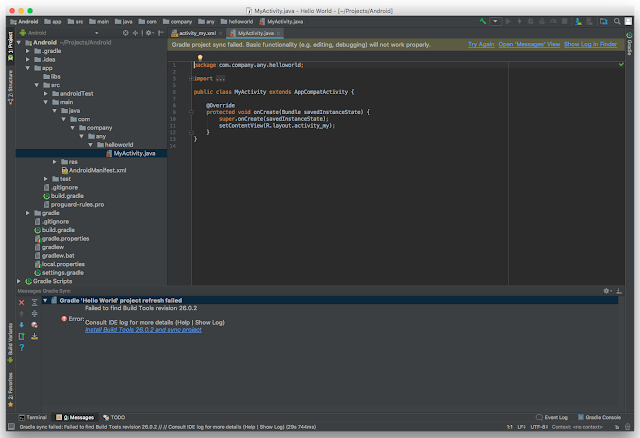640x438 pixels.
Task: Open the Messages panel gear settings
Action: 607,291
